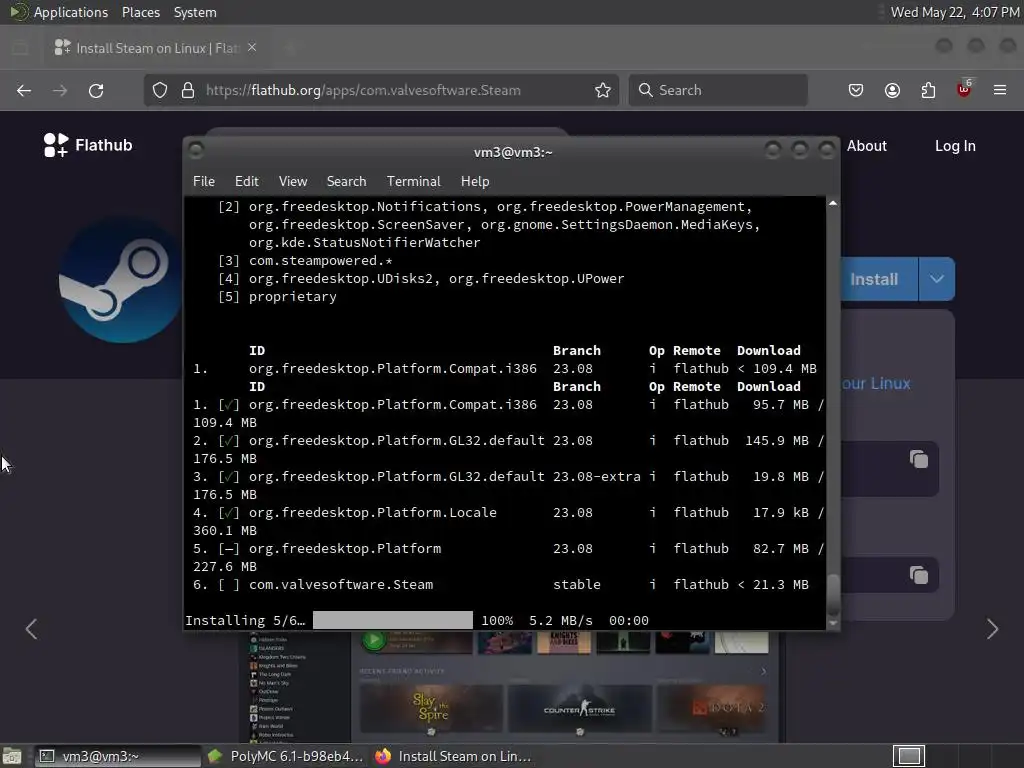Open the System menu in the top panel
The height and width of the screenshot is (768, 1024).
pos(195,12)
